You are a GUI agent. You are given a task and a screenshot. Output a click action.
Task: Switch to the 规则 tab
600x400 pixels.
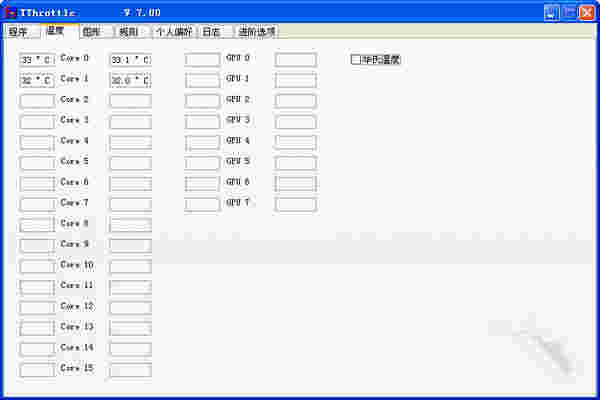tap(132, 32)
